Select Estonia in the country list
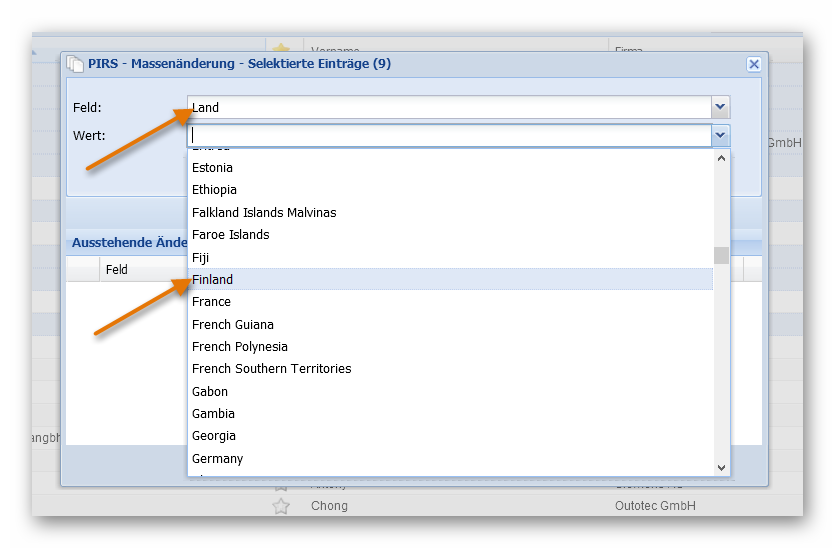 click(x=212, y=168)
